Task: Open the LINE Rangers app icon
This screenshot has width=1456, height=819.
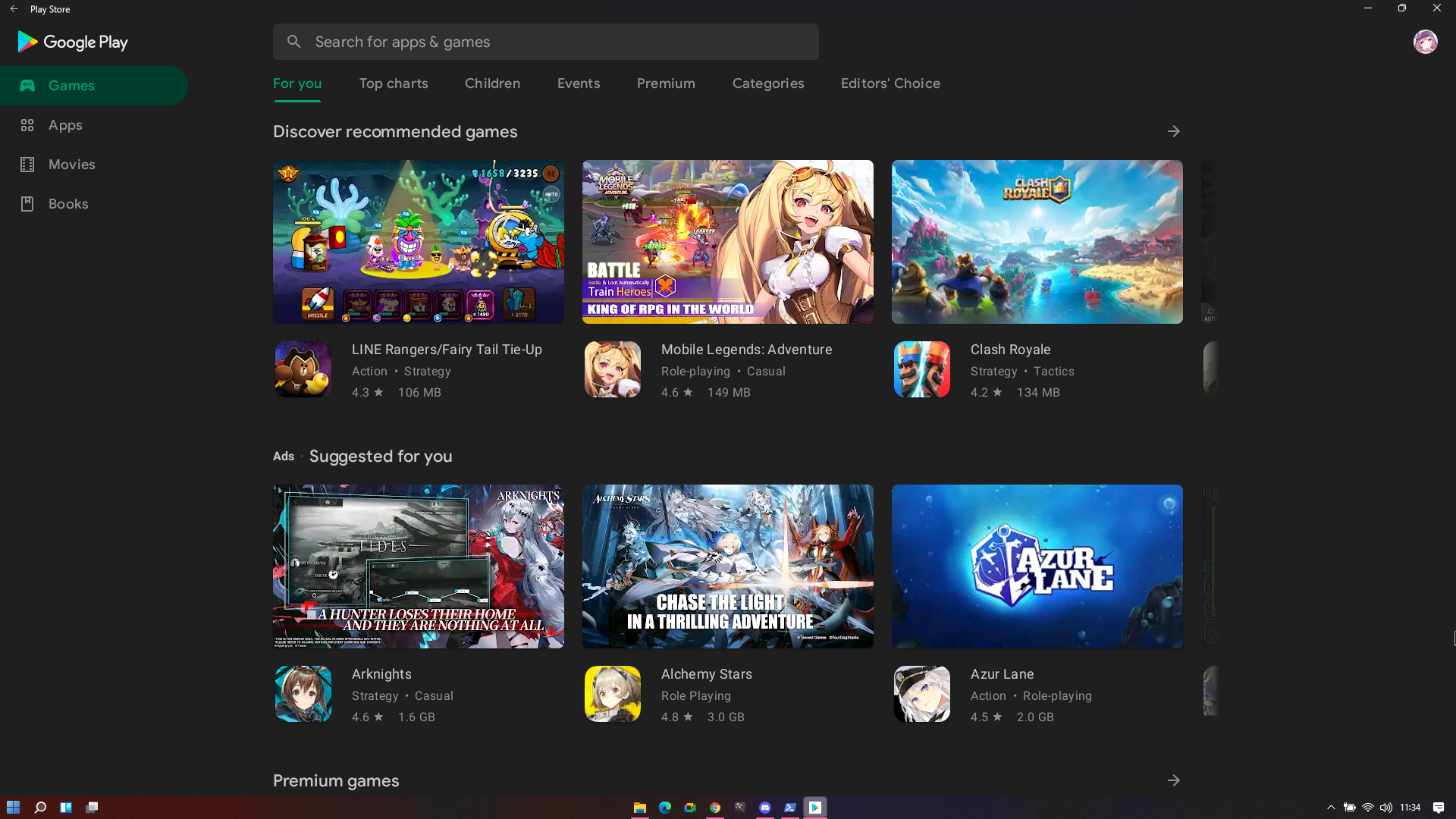Action: (303, 369)
